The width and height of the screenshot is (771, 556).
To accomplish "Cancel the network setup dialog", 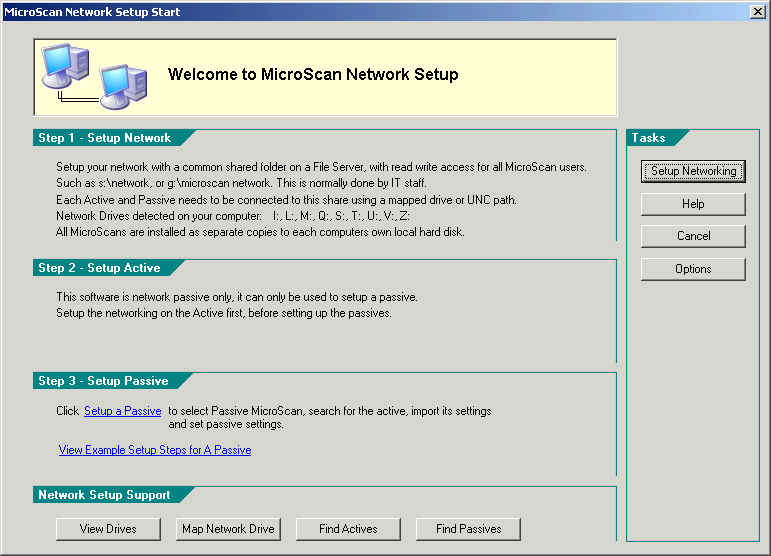I will 693,236.
